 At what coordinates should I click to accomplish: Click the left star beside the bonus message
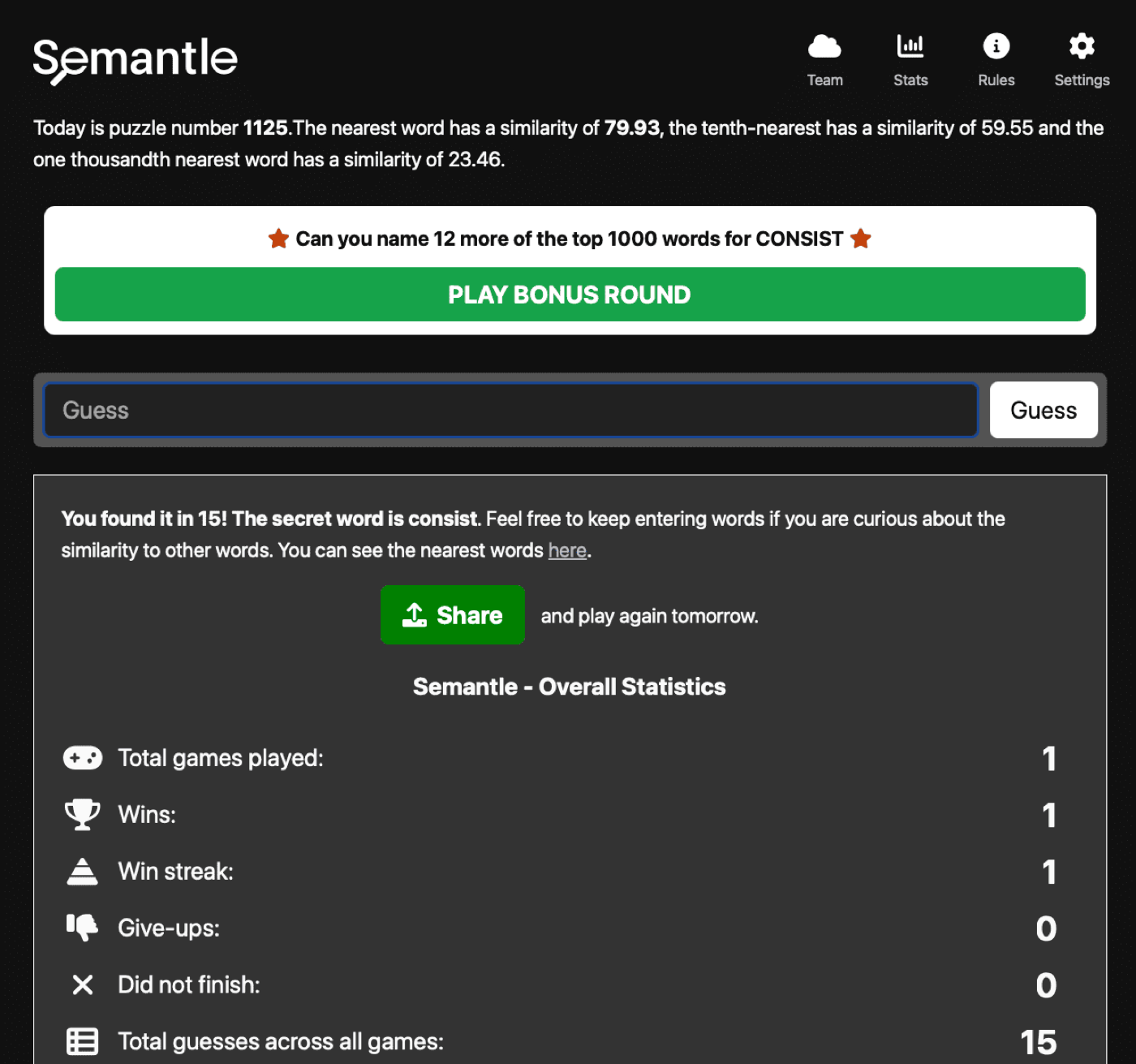point(278,239)
